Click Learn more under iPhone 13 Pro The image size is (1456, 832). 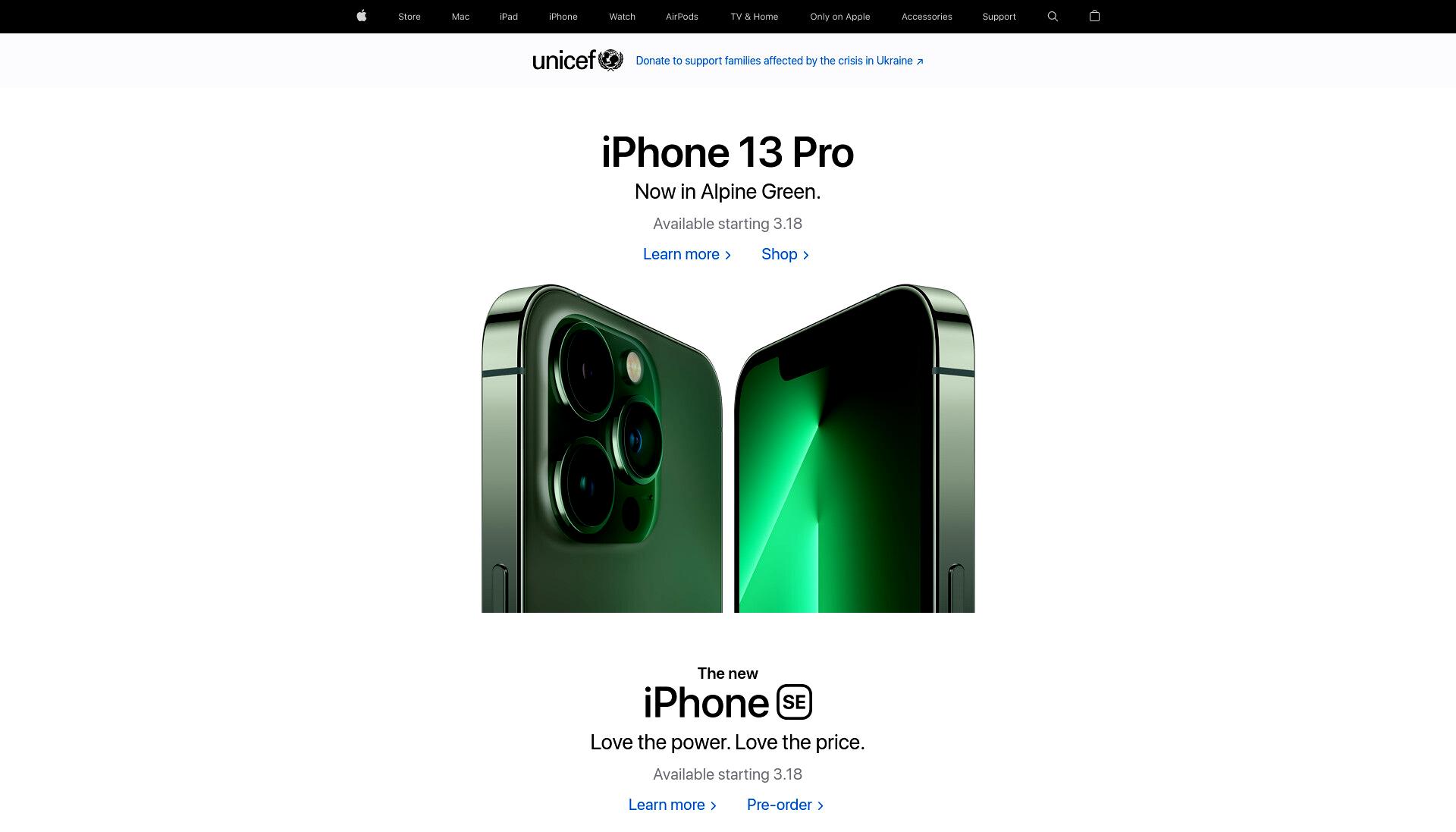pos(687,254)
